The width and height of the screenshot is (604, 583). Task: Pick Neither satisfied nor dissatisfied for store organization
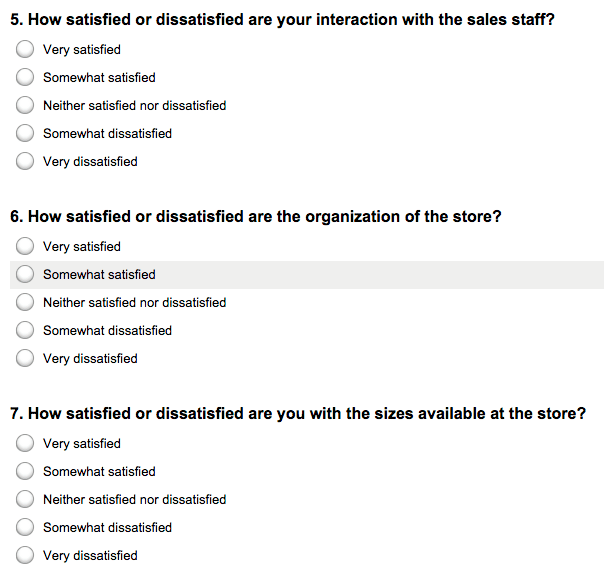pos(25,302)
